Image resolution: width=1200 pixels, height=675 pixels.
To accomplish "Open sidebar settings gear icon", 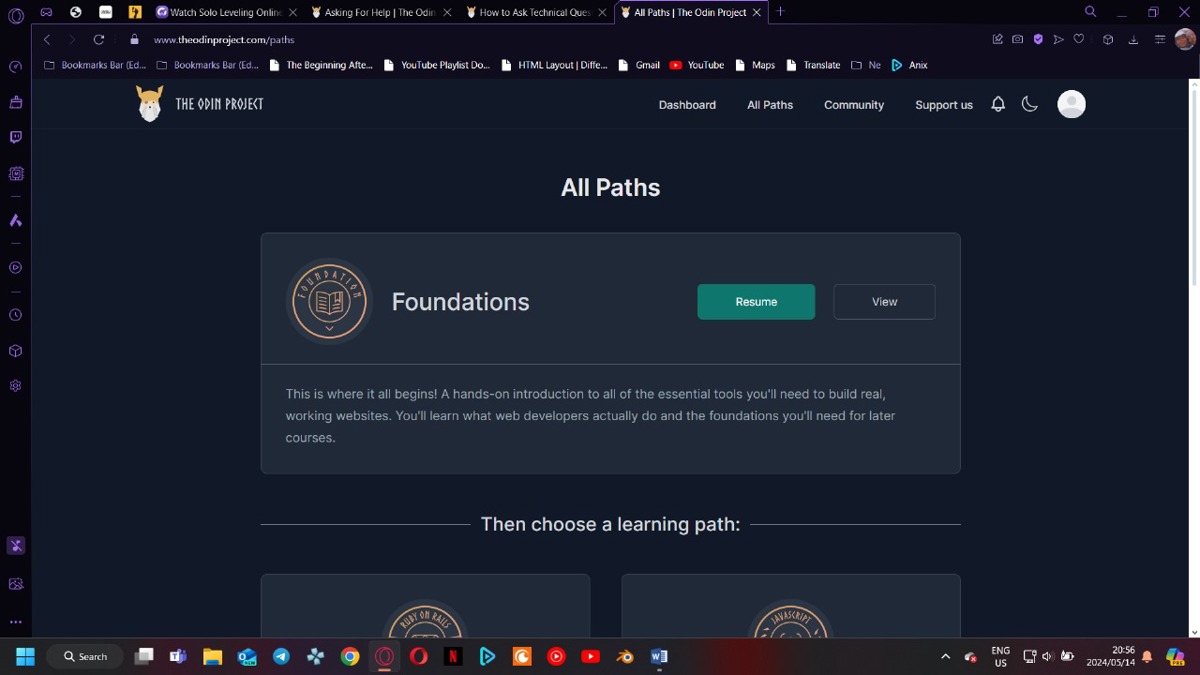I will point(15,386).
